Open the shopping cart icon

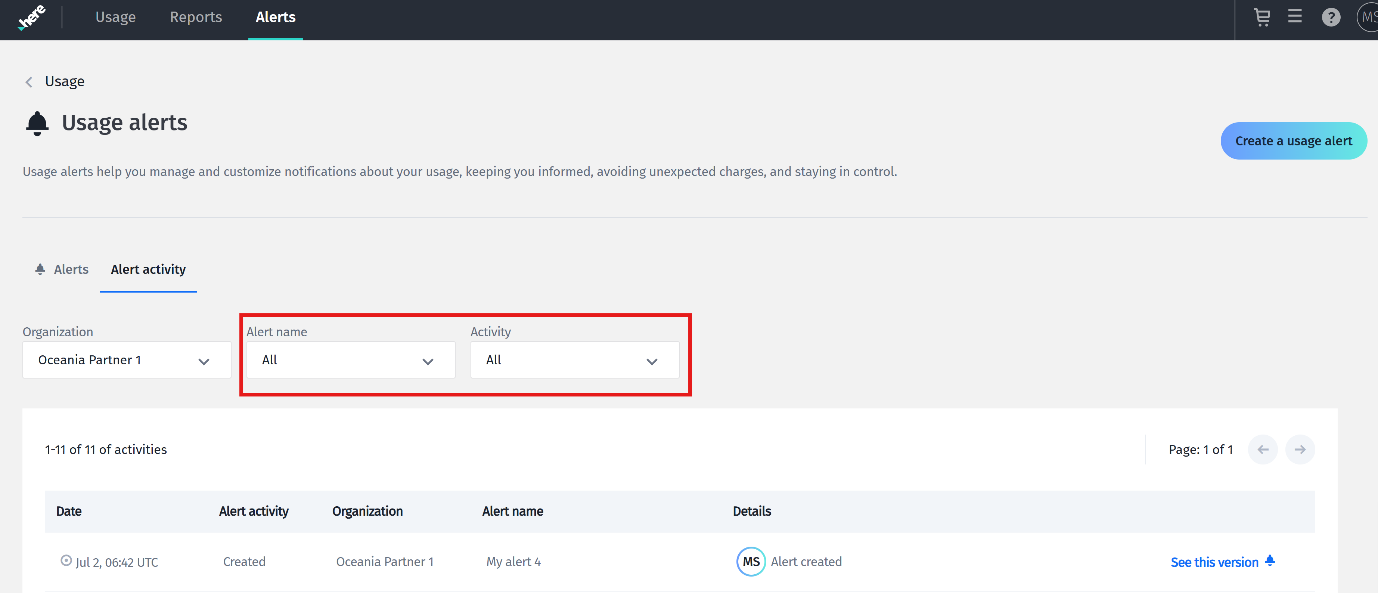1262,17
